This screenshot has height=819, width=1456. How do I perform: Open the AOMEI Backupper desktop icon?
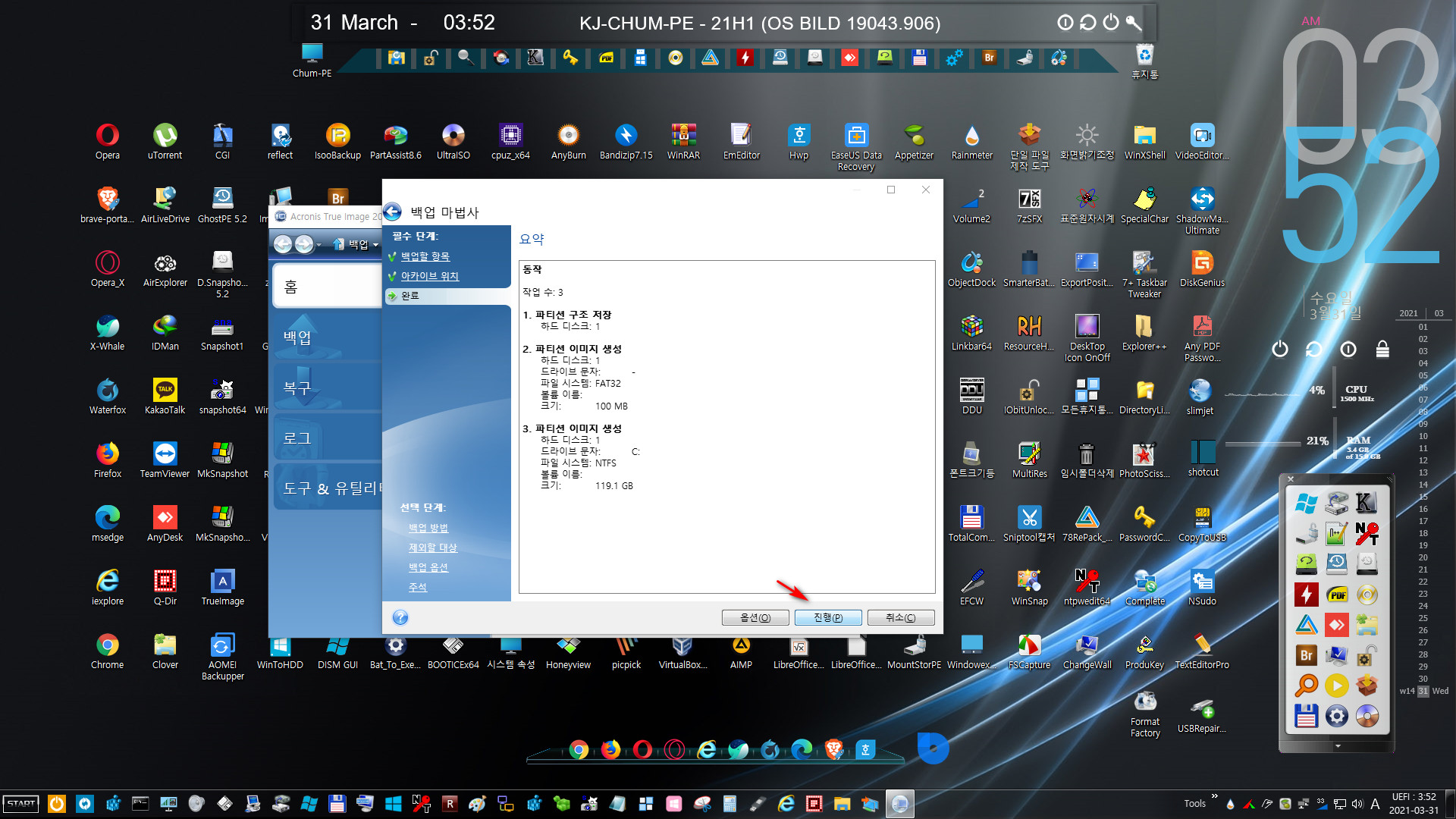(x=222, y=656)
